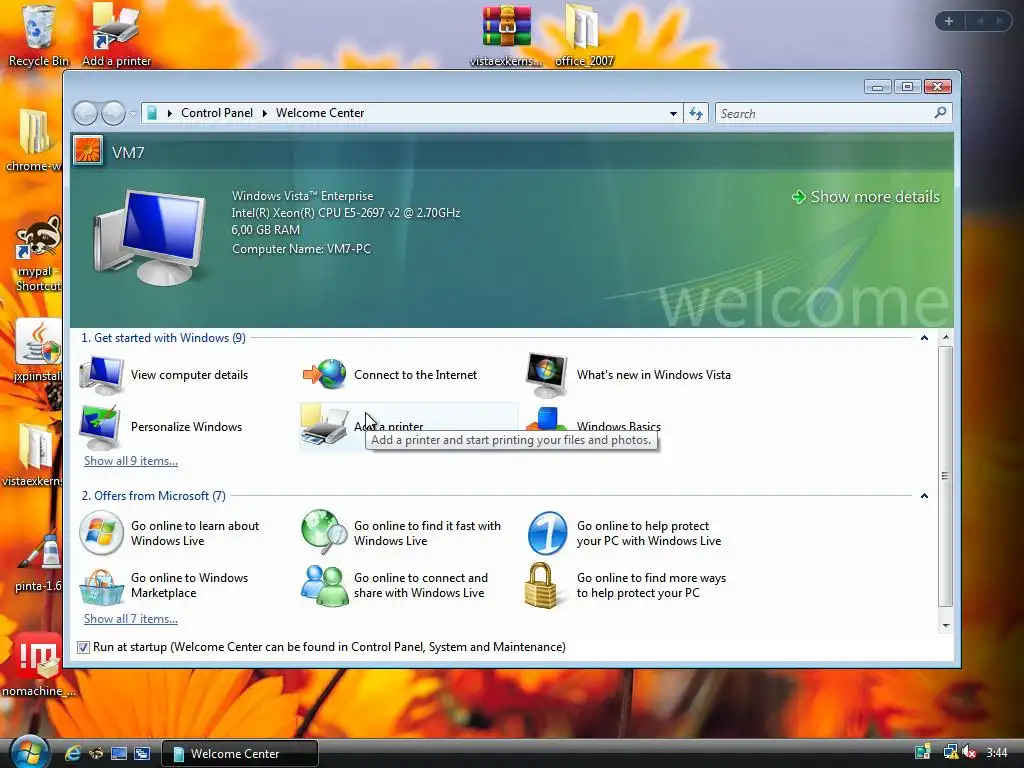The height and width of the screenshot is (768, 1024).
Task: Select the pinta-1.6 desktop icon
Action: click(37, 563)
